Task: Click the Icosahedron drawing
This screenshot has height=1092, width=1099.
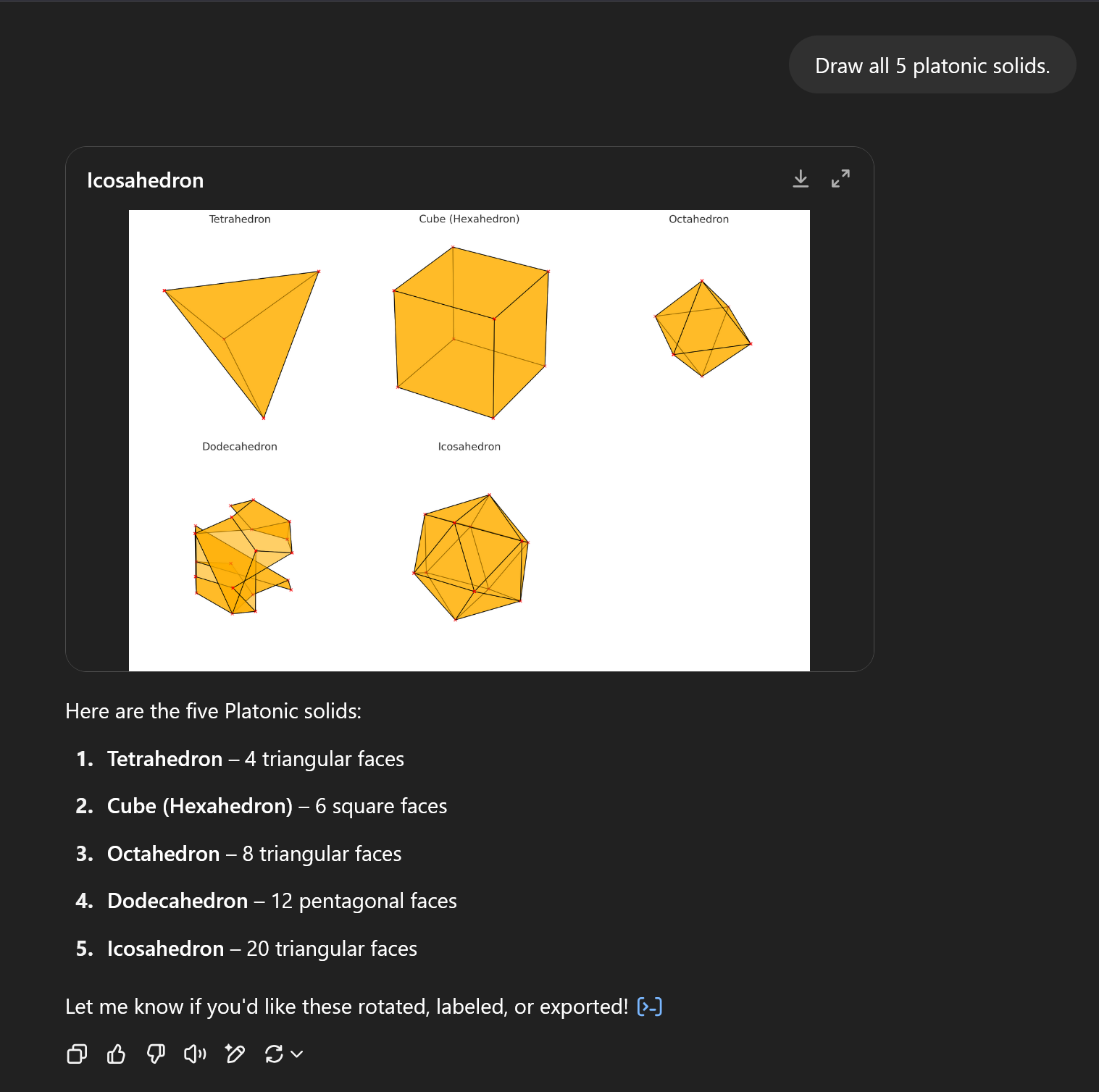Action: pos(471,558)
